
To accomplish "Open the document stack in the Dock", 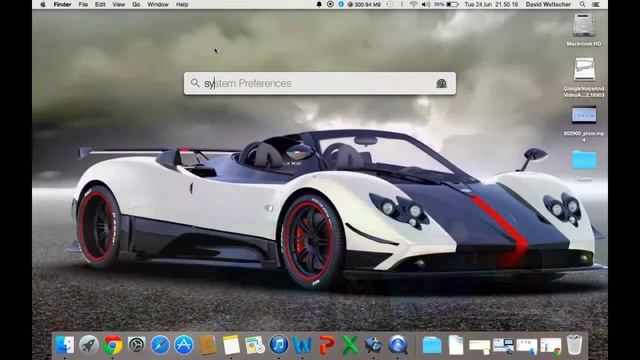I will coord(456,345).
